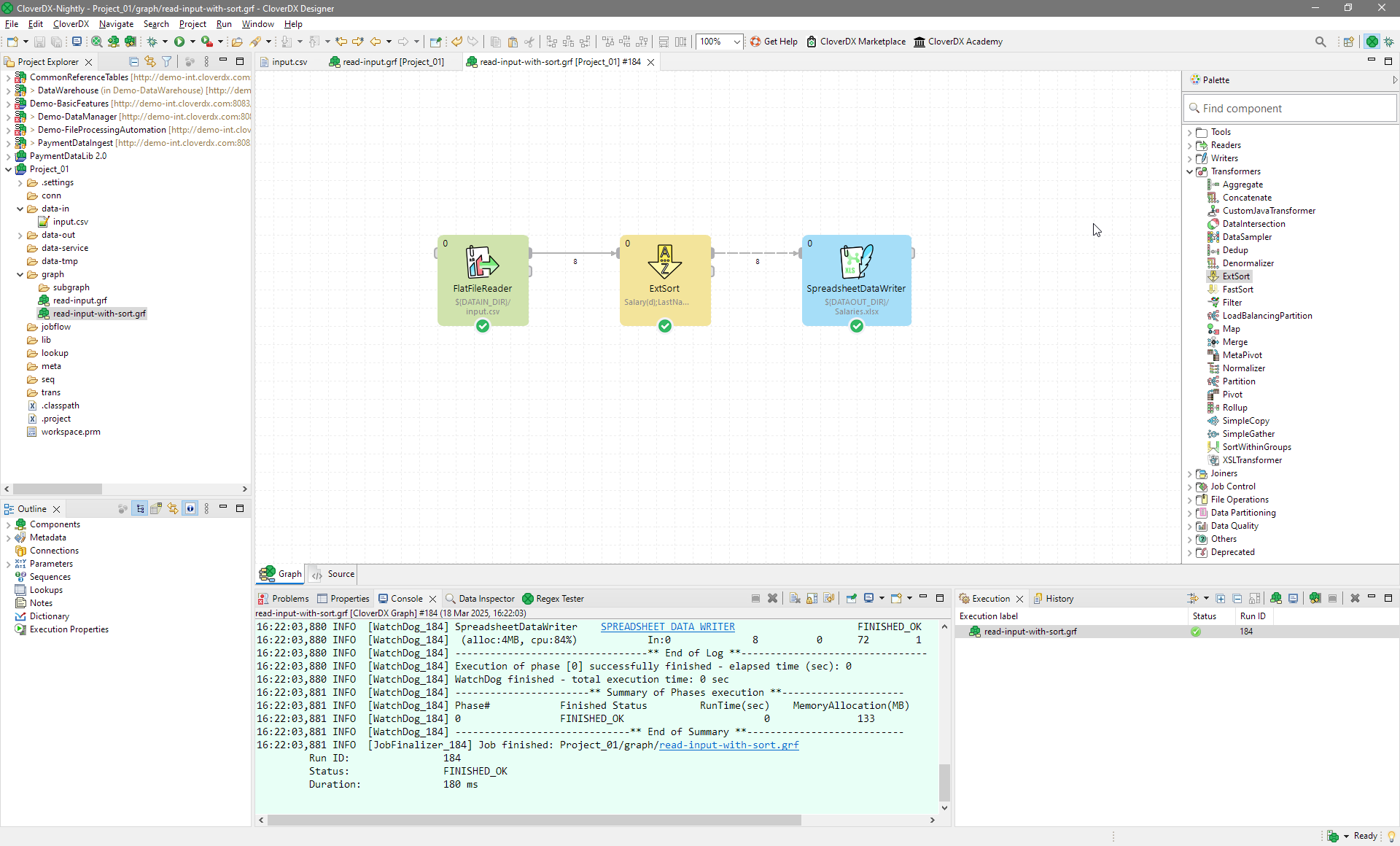Toggle Link with Editor in Project Explorer
Image resolution: width=1400 pixels, height=846 pixels.
150,62
